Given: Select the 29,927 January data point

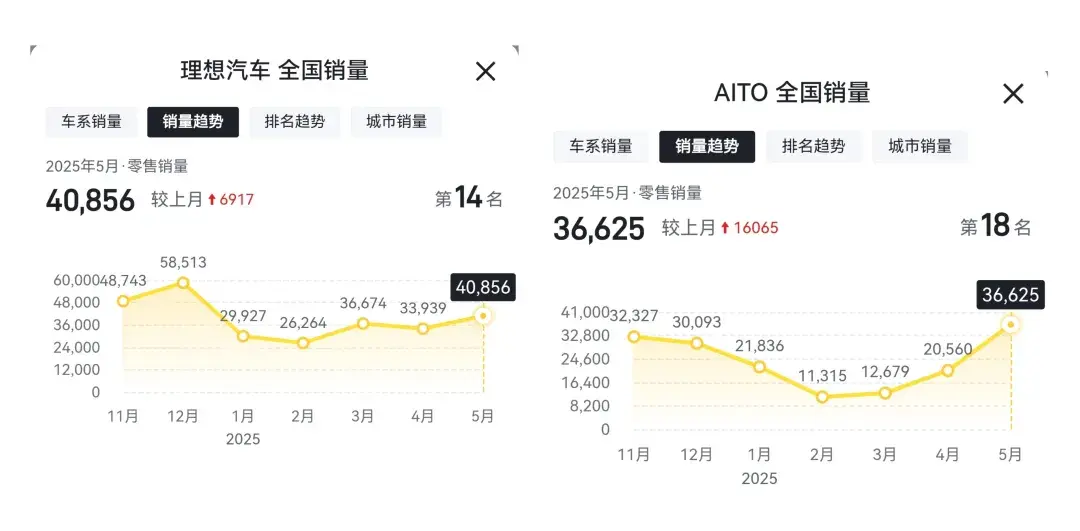Looking at the screenshot, I should [243, 336].
